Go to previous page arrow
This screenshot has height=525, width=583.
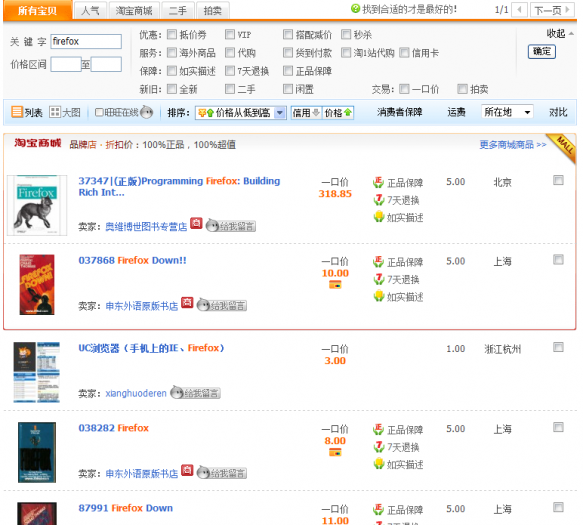pyautogui.click(x=519, y=10)
